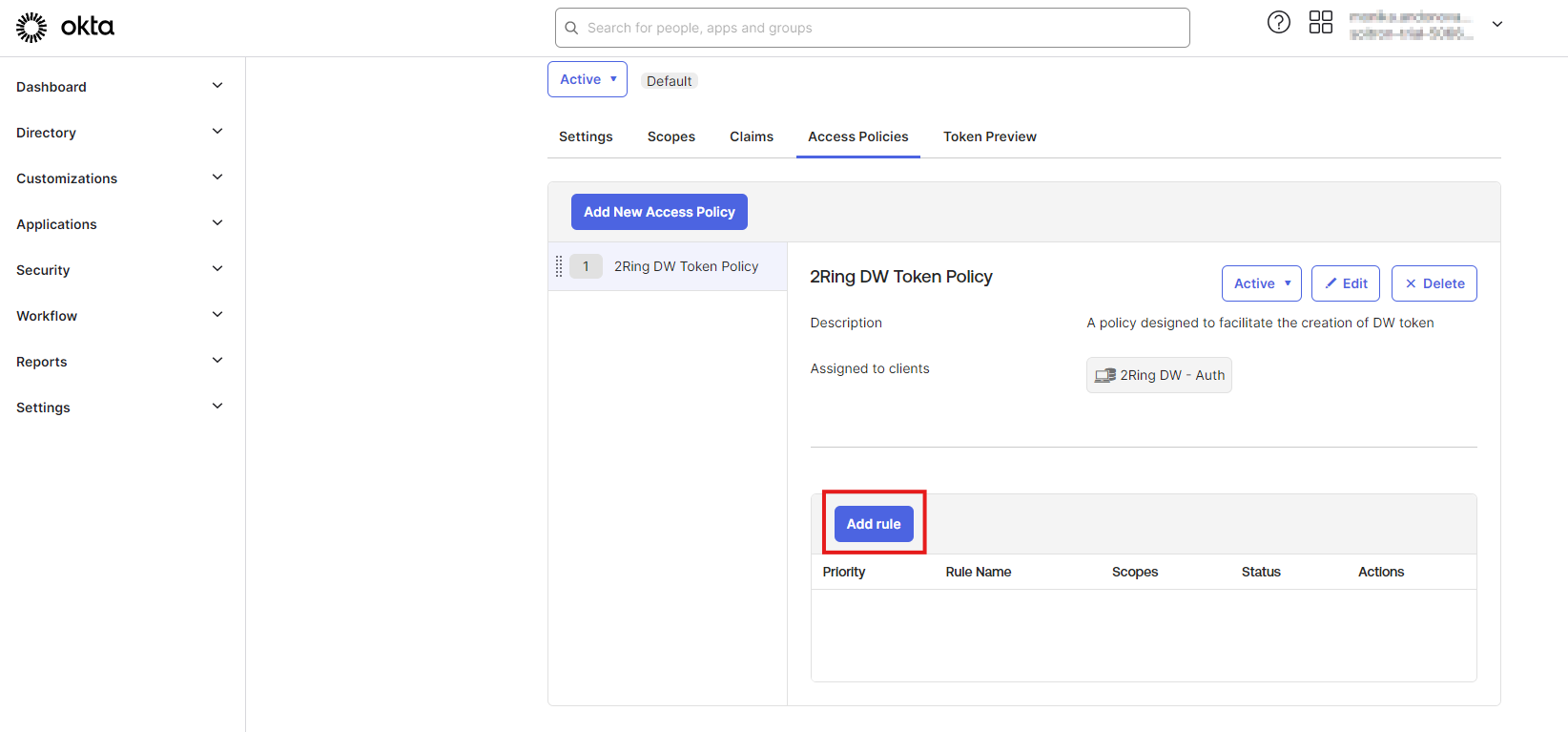Switch to the Scopes tab
The width and height of the screenshot is (1568, 732).
click(x=671, y=136)
